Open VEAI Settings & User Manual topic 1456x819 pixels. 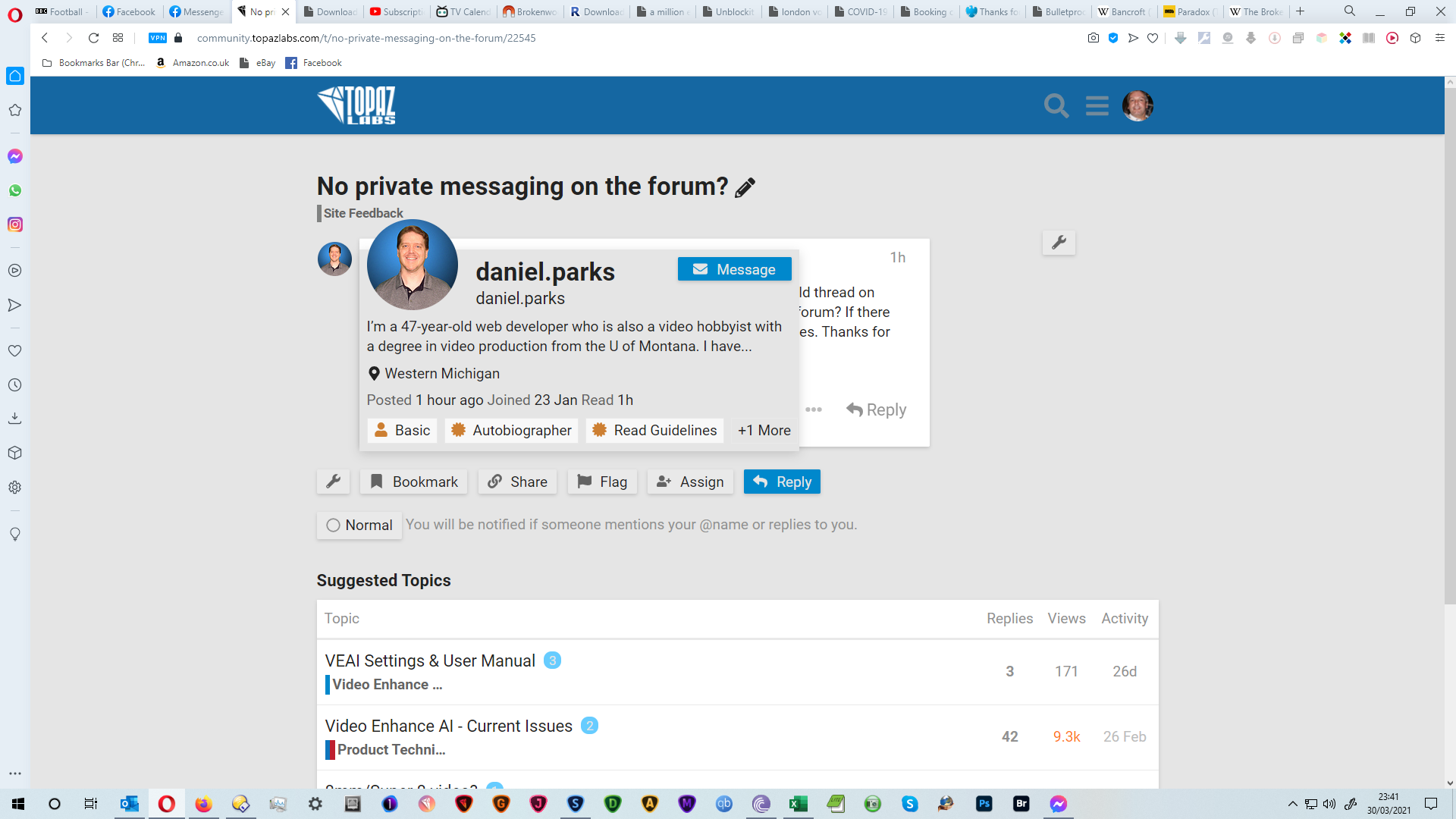(430, 661)
